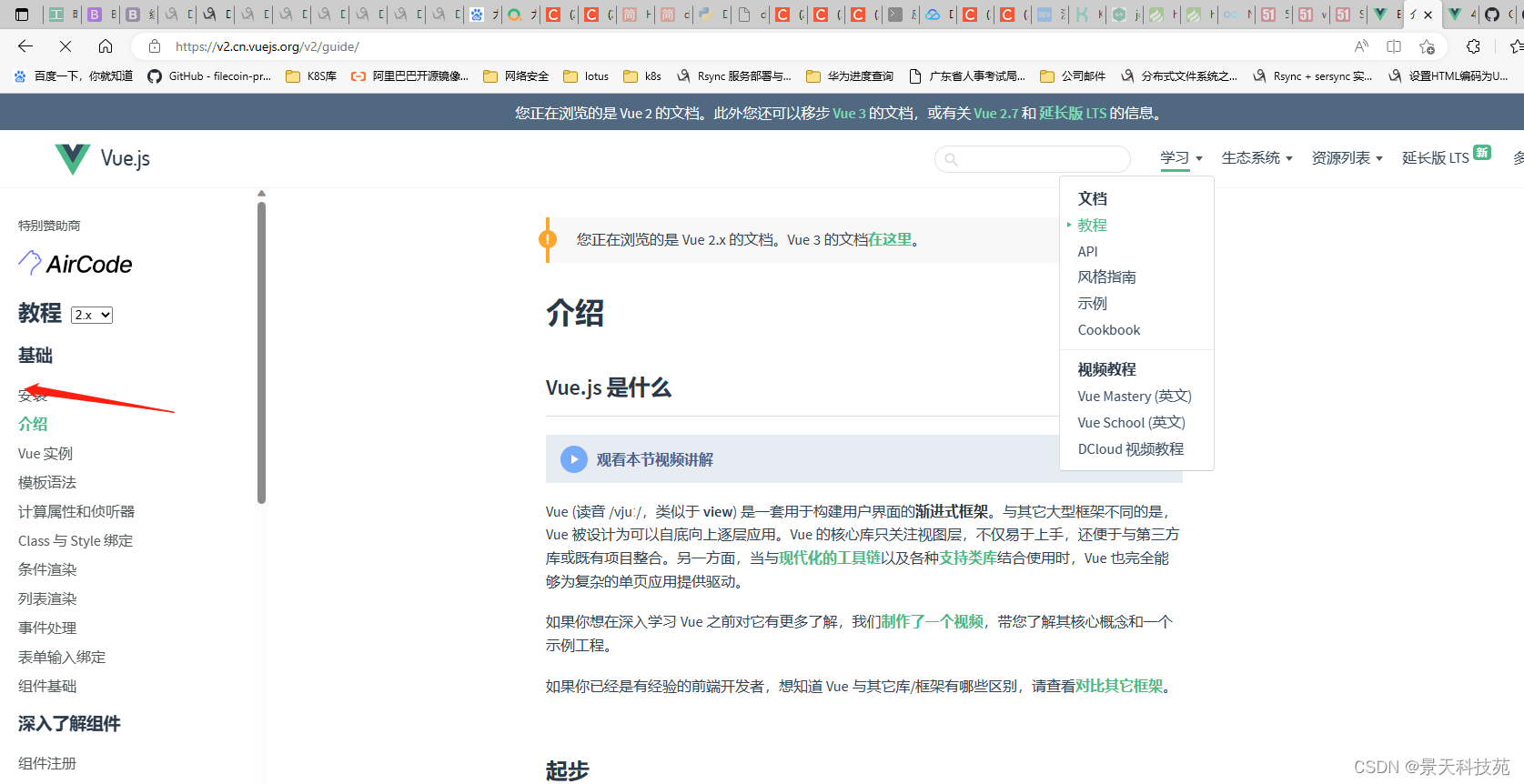
Task: Open the AirCode sponsor link
Action: coord(76,264)
